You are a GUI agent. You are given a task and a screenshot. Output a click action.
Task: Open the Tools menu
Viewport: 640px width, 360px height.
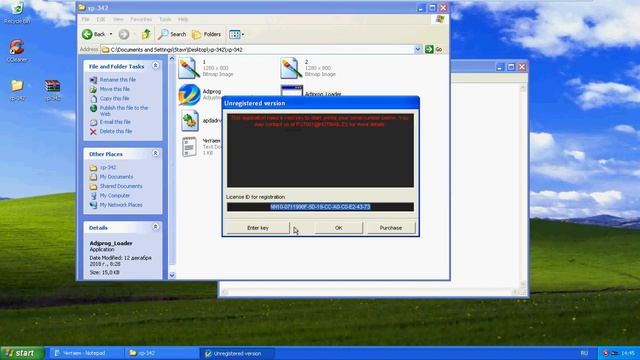point(165,19)
